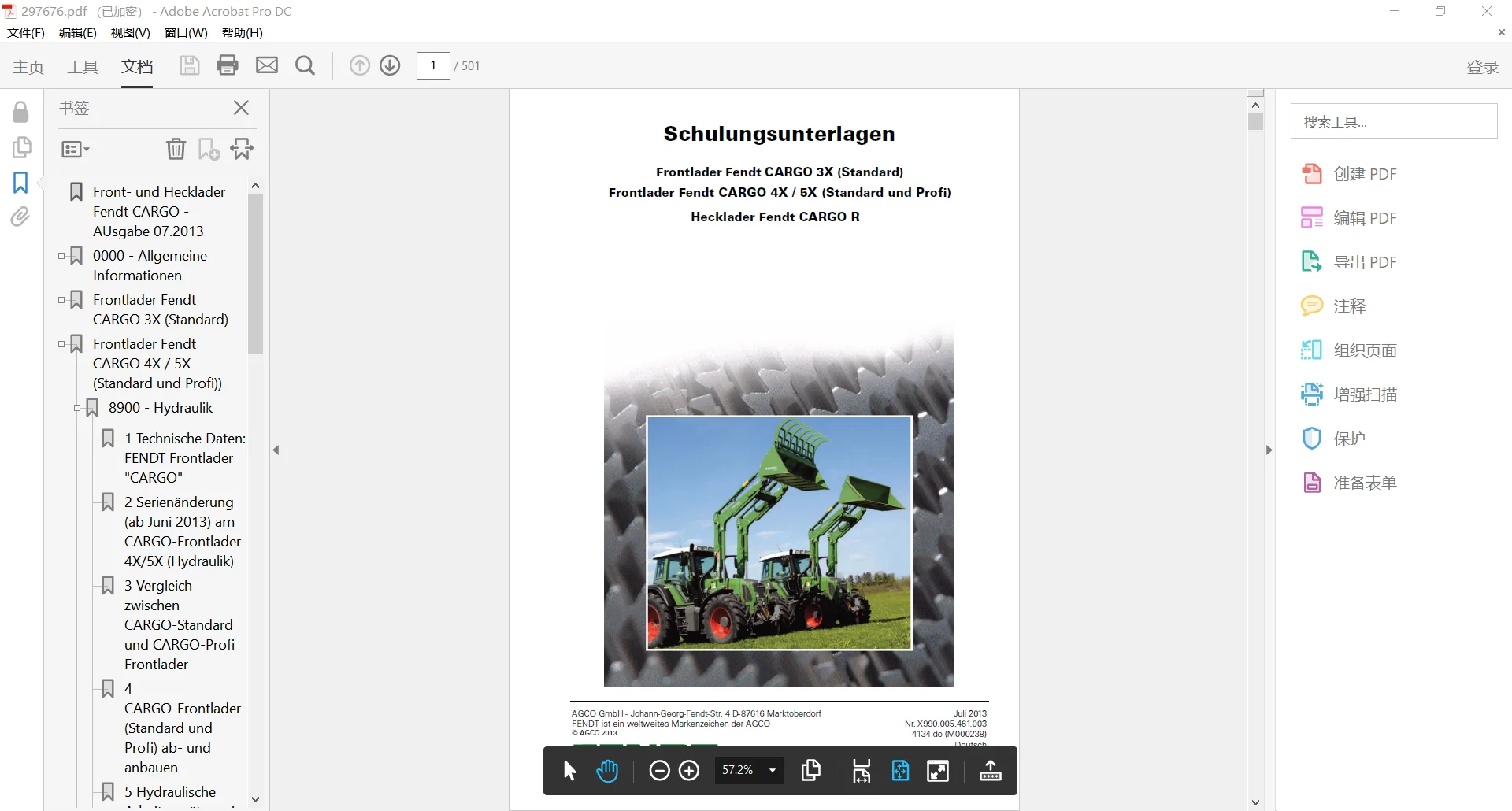Screen dimensions: 1512x811
Task: Switch to the 主页 tab
Action: click(28, 67)
